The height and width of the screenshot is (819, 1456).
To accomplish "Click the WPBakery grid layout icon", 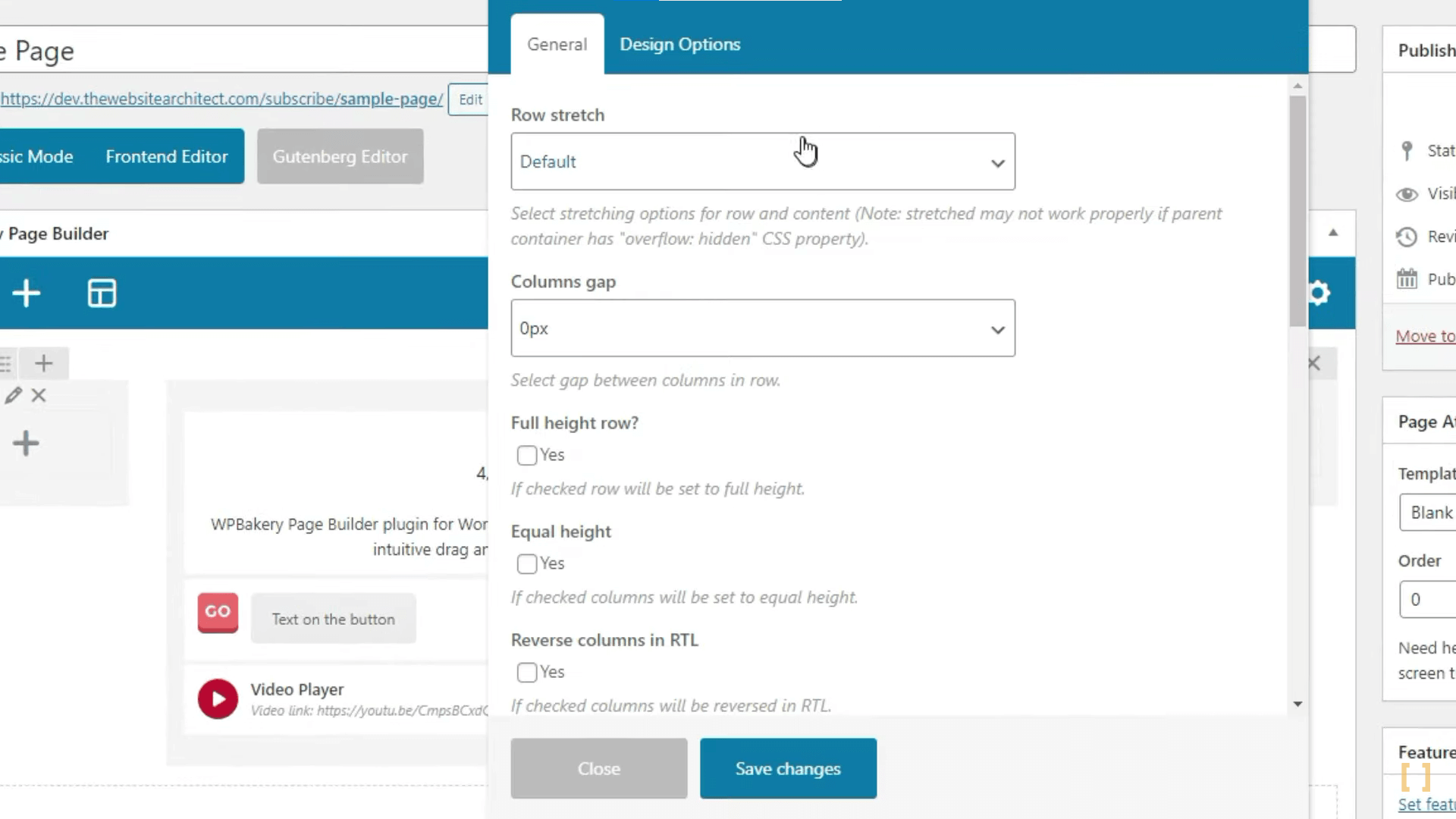I will click(x=102, y=292).
